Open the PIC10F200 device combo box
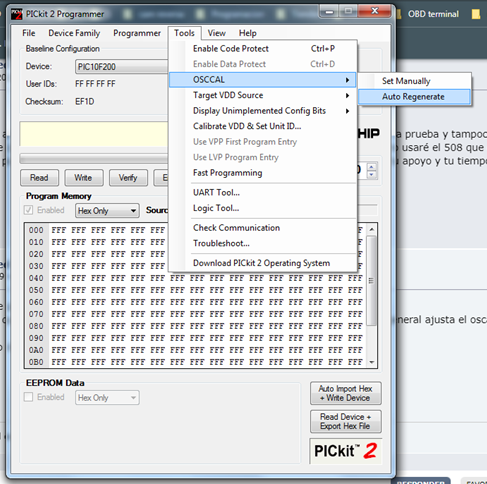Viewport: 487px width, 484px height. [x=122, y=67]
